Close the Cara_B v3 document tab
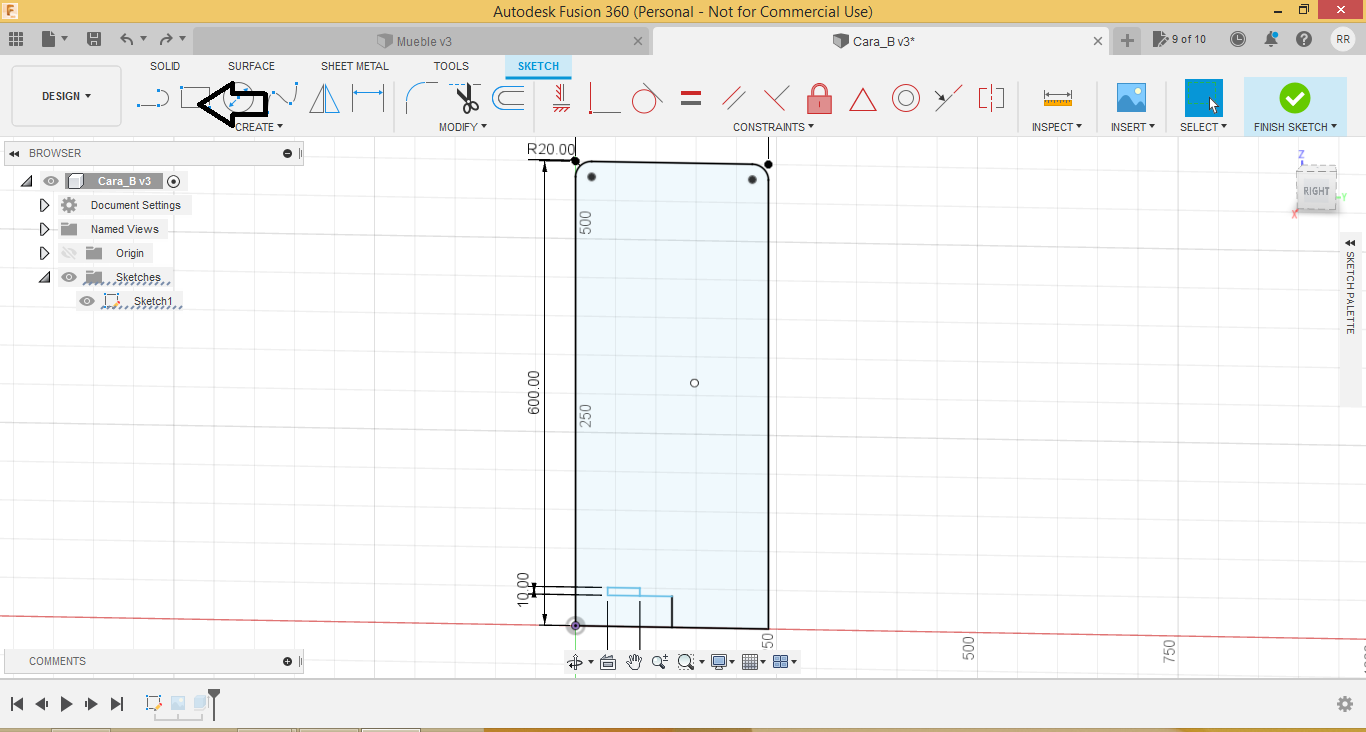 click(x=1098, y=41)
